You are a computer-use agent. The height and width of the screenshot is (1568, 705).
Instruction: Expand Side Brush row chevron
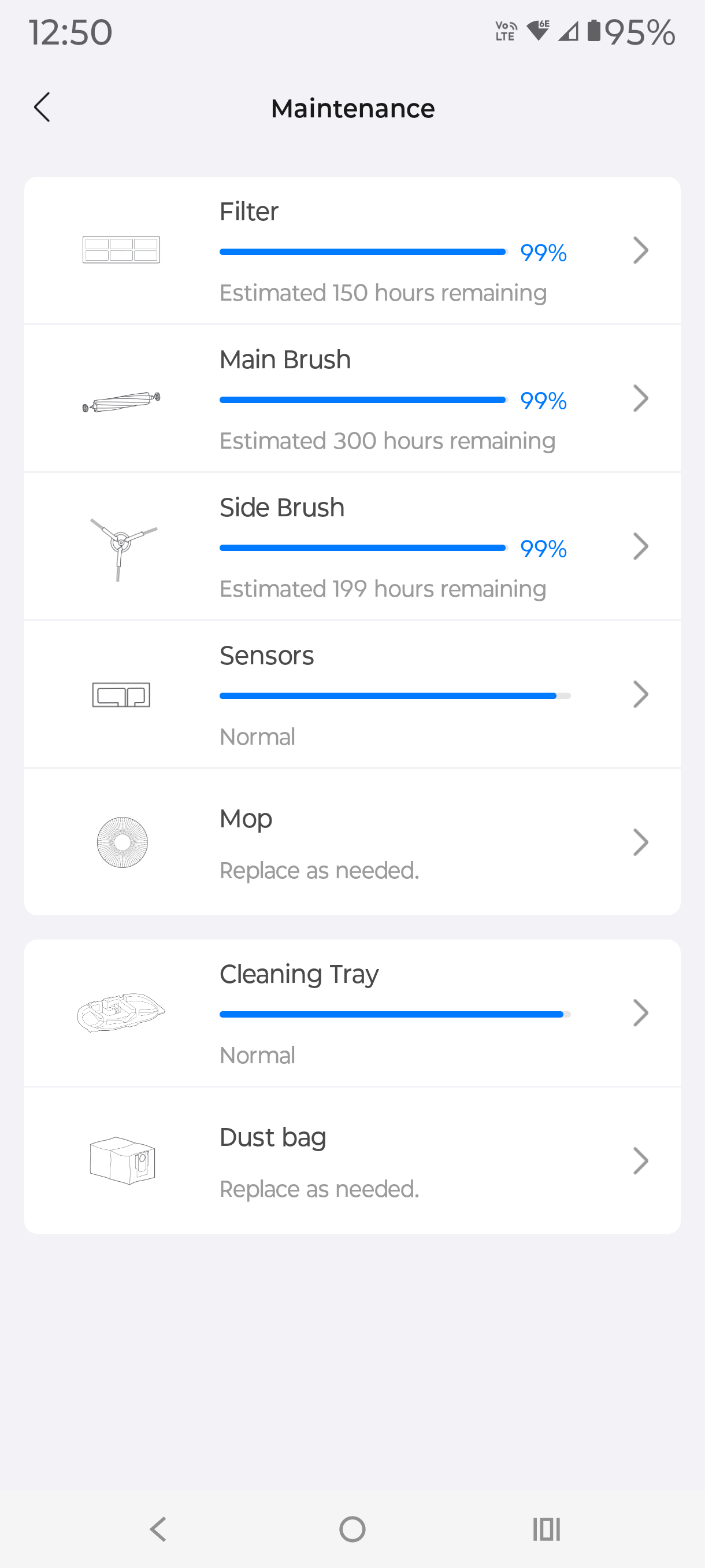pyautogui.click(x=640, y=546)
